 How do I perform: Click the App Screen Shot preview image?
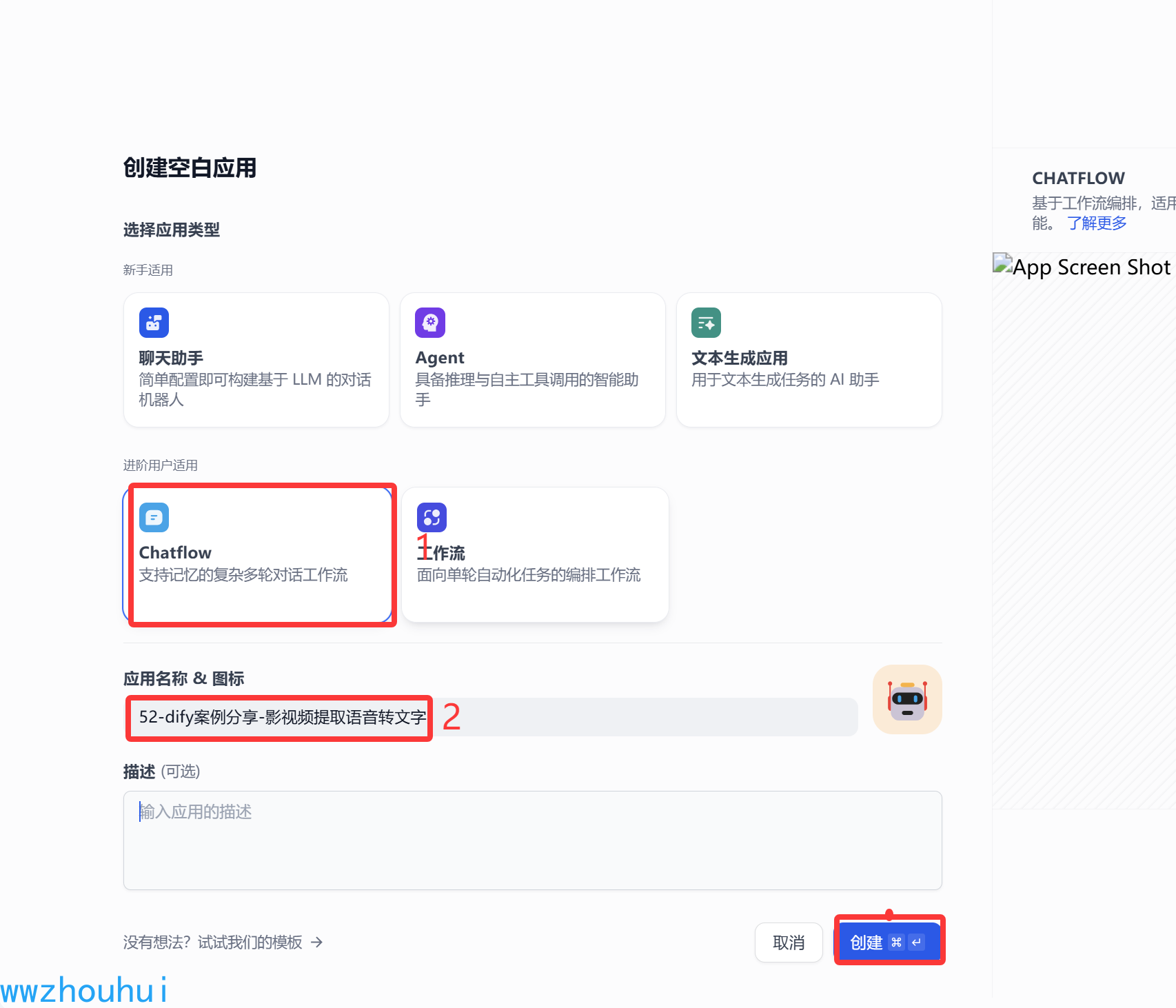[x=1084, y=531]
